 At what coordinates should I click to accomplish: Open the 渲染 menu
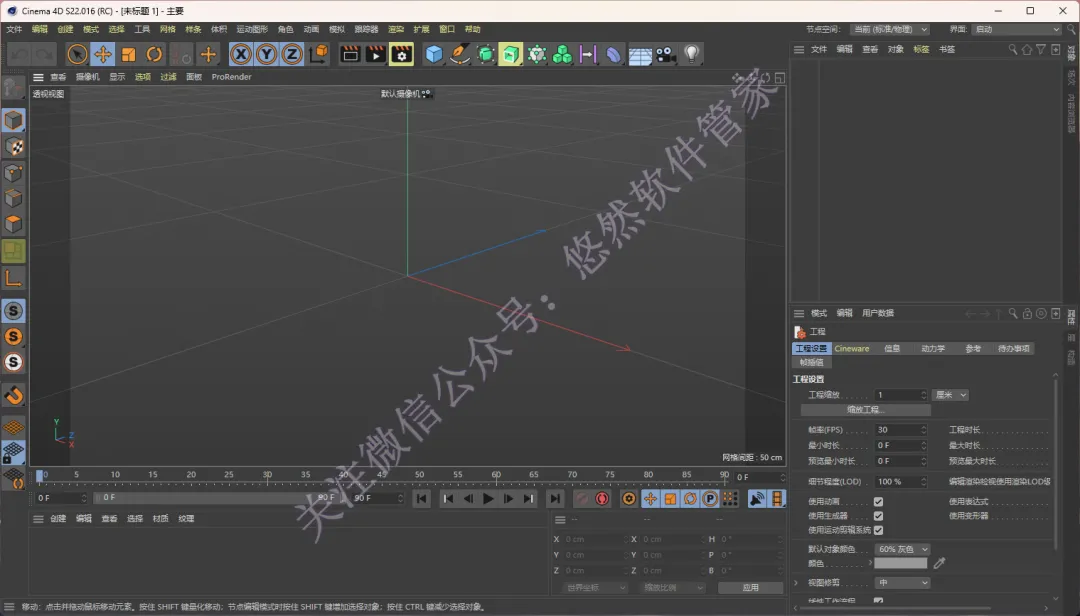click(x=396, y=29)
